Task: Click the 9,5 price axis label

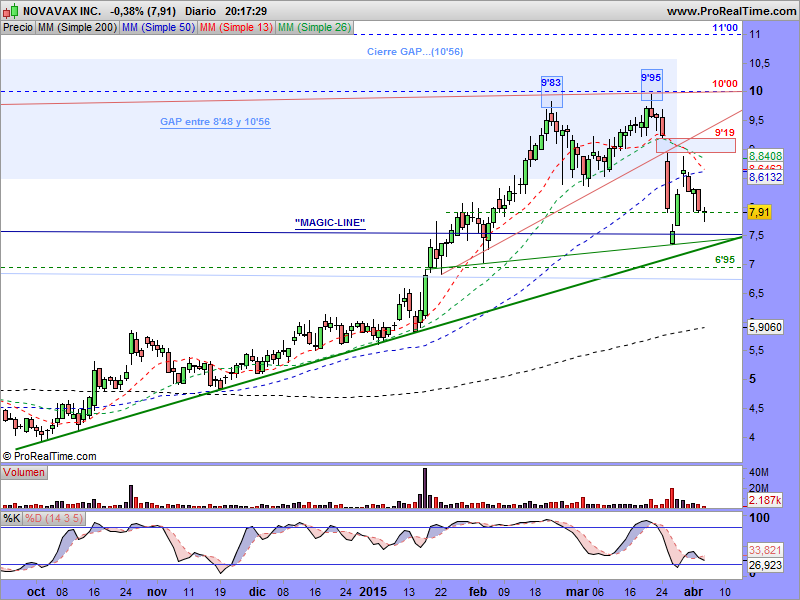Action: click(x=757, y=120)
